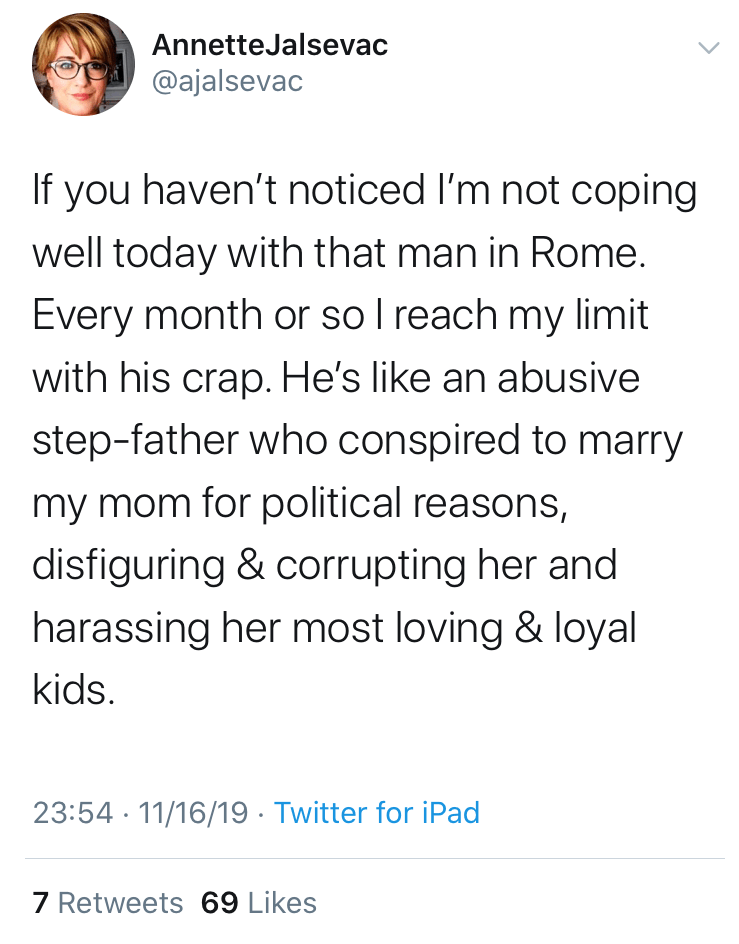This screenshot has height=944, width=739.
Task: Click the @ajalsevac handle
Action: 226,81
